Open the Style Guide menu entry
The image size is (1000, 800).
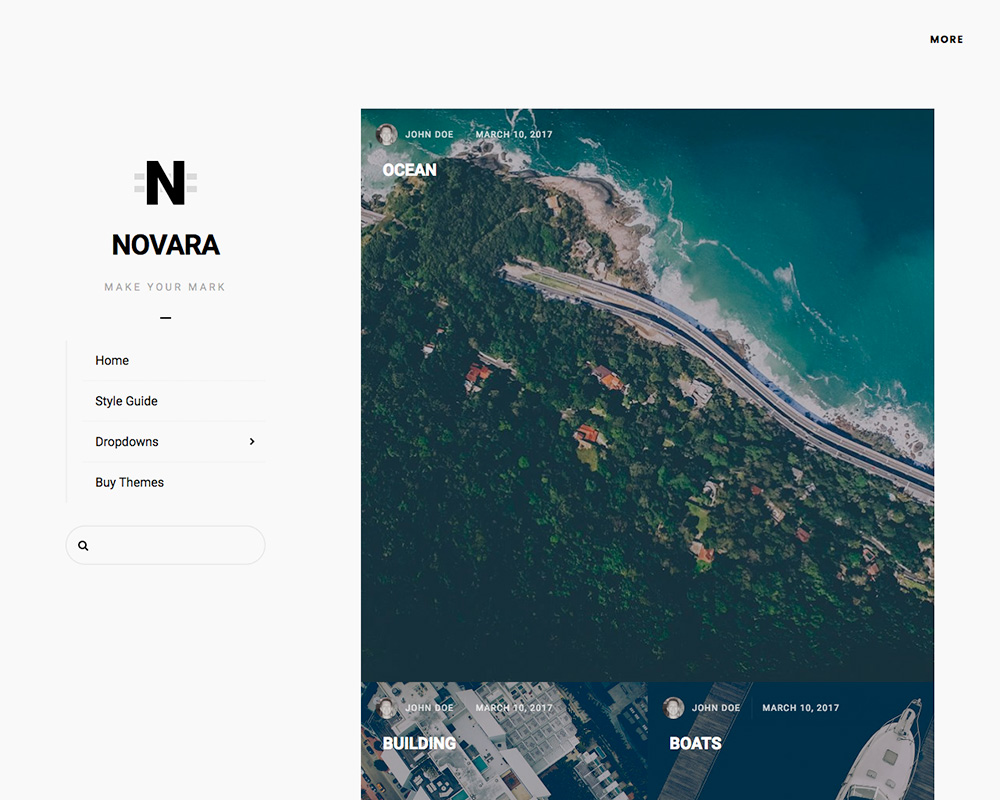(x=125, y=400)
